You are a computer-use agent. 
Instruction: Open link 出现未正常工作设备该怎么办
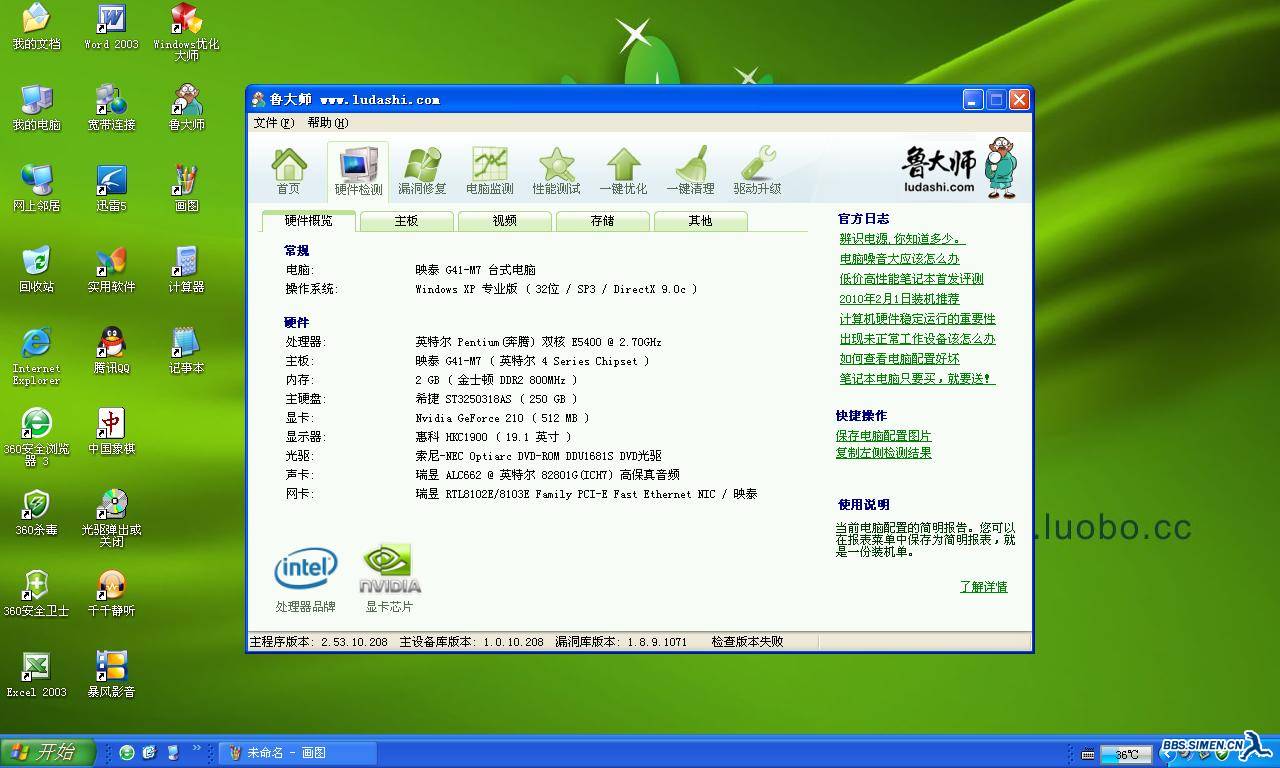point(917,339)
